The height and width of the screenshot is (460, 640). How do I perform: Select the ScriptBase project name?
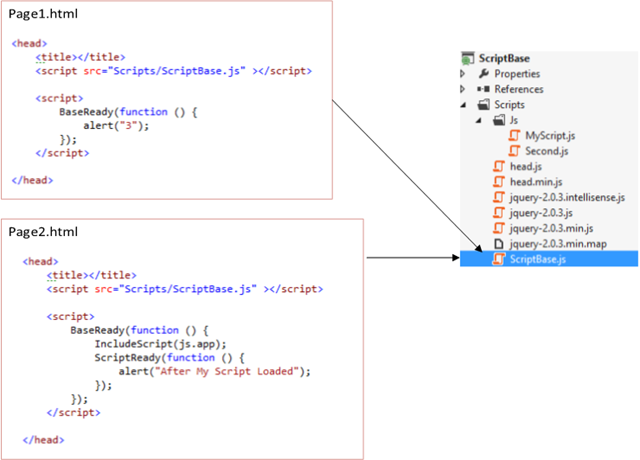click(x=504, y=58)
